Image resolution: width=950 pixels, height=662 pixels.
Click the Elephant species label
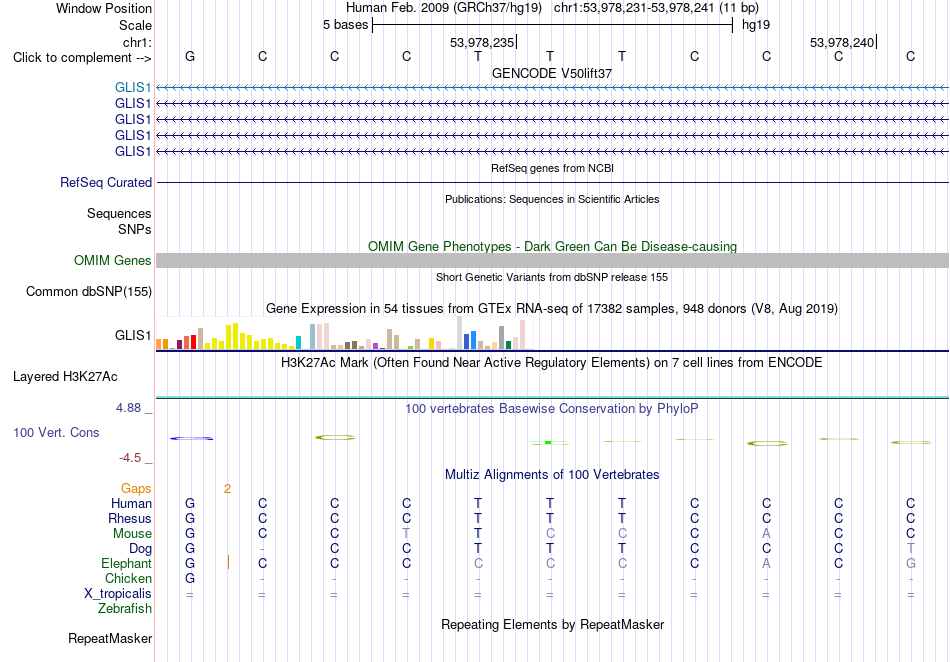(x=126, y=563)
